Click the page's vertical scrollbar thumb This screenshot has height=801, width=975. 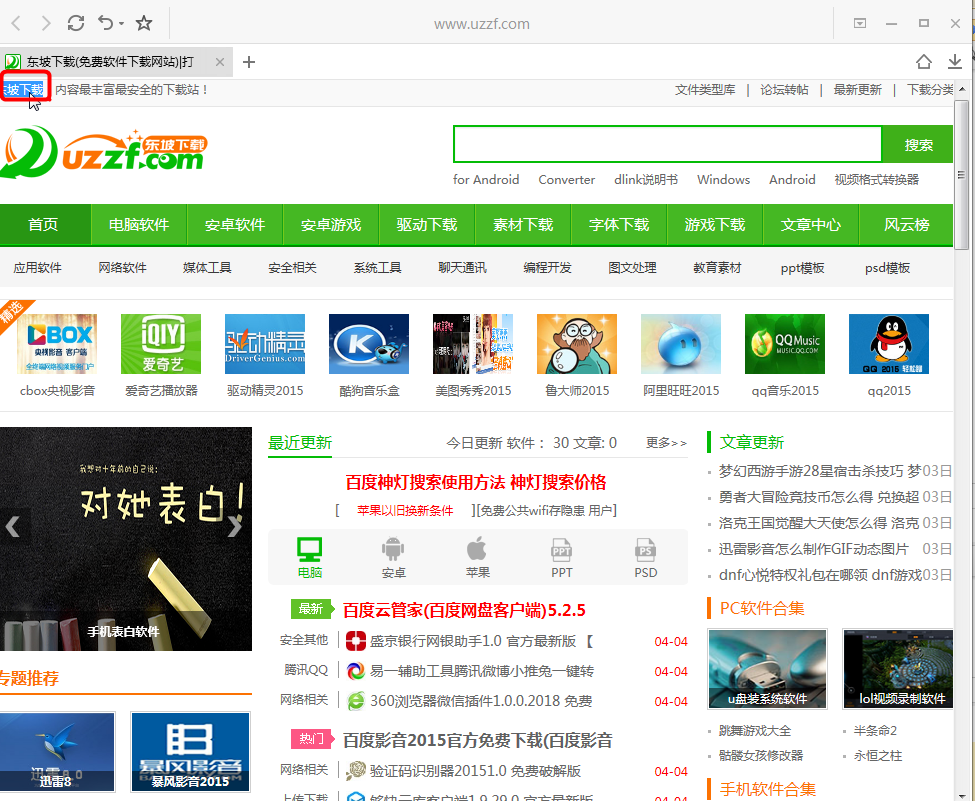point(961,176)
